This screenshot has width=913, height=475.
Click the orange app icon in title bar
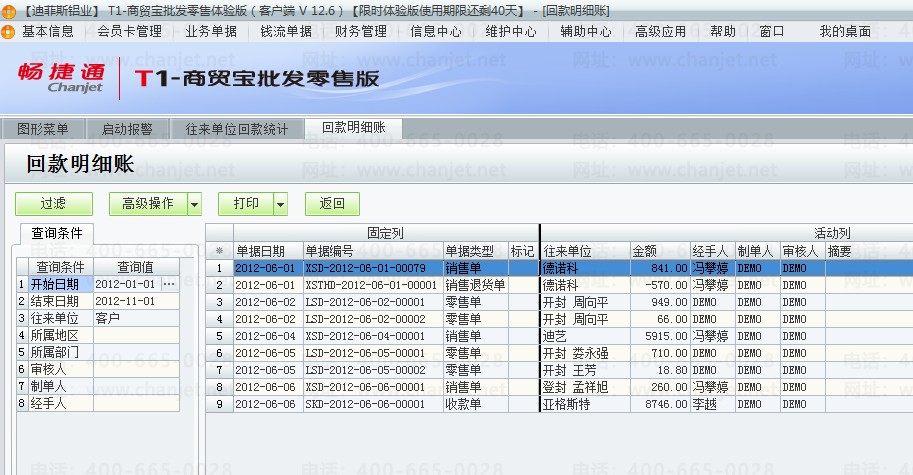(x=8, y=11)
